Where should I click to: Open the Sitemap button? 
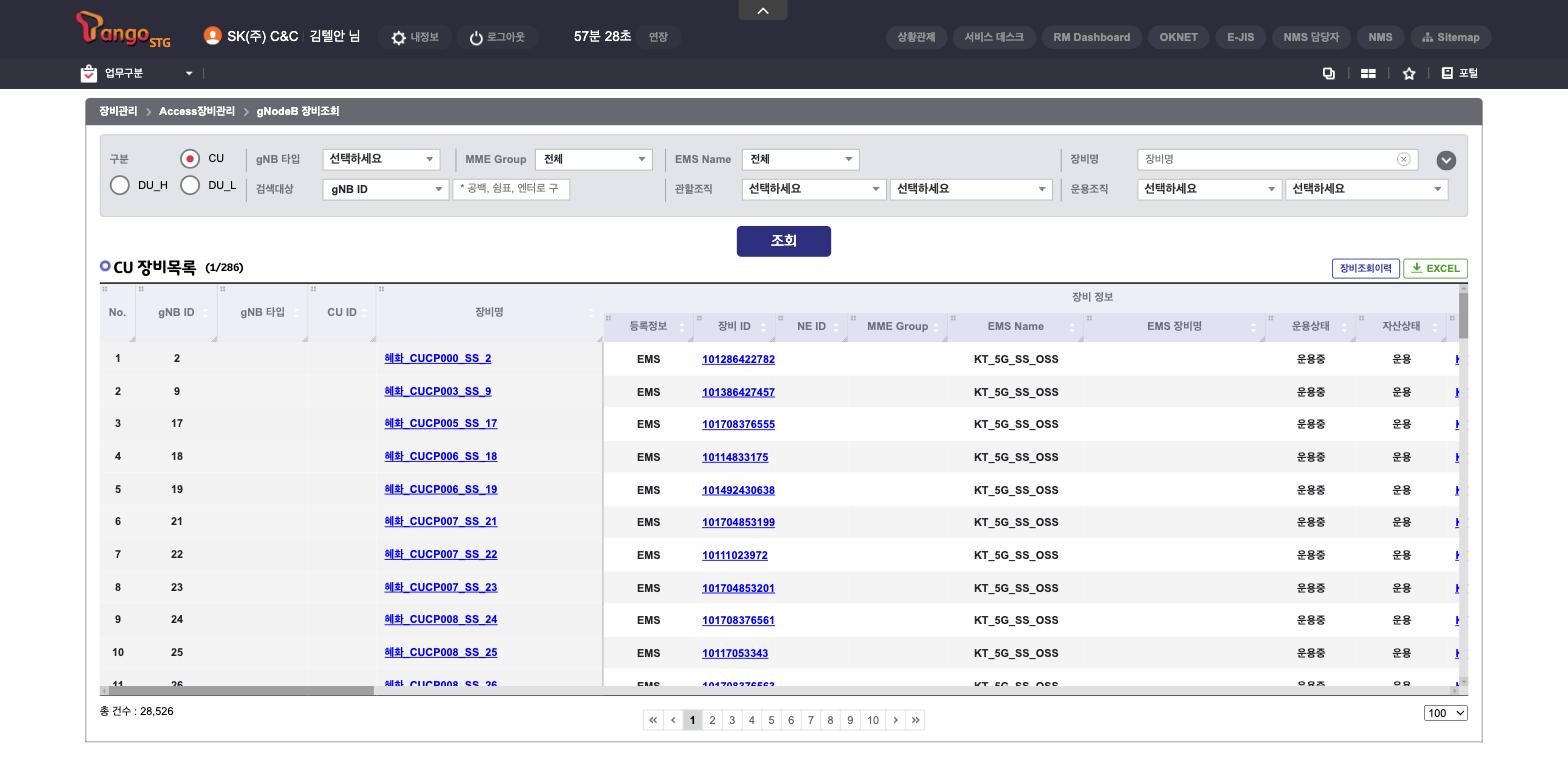tap(1451, 37)
